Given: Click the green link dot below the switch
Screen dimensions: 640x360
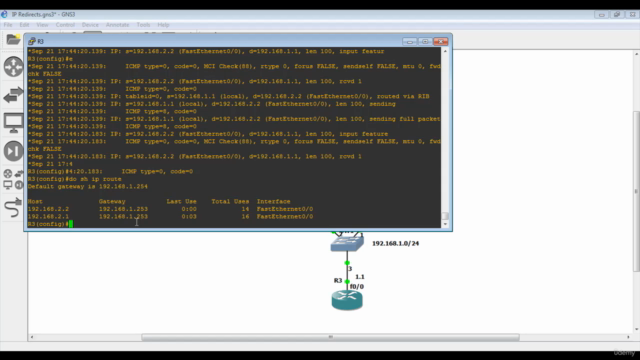Looking at the screenshot, I should click(347, 263).
